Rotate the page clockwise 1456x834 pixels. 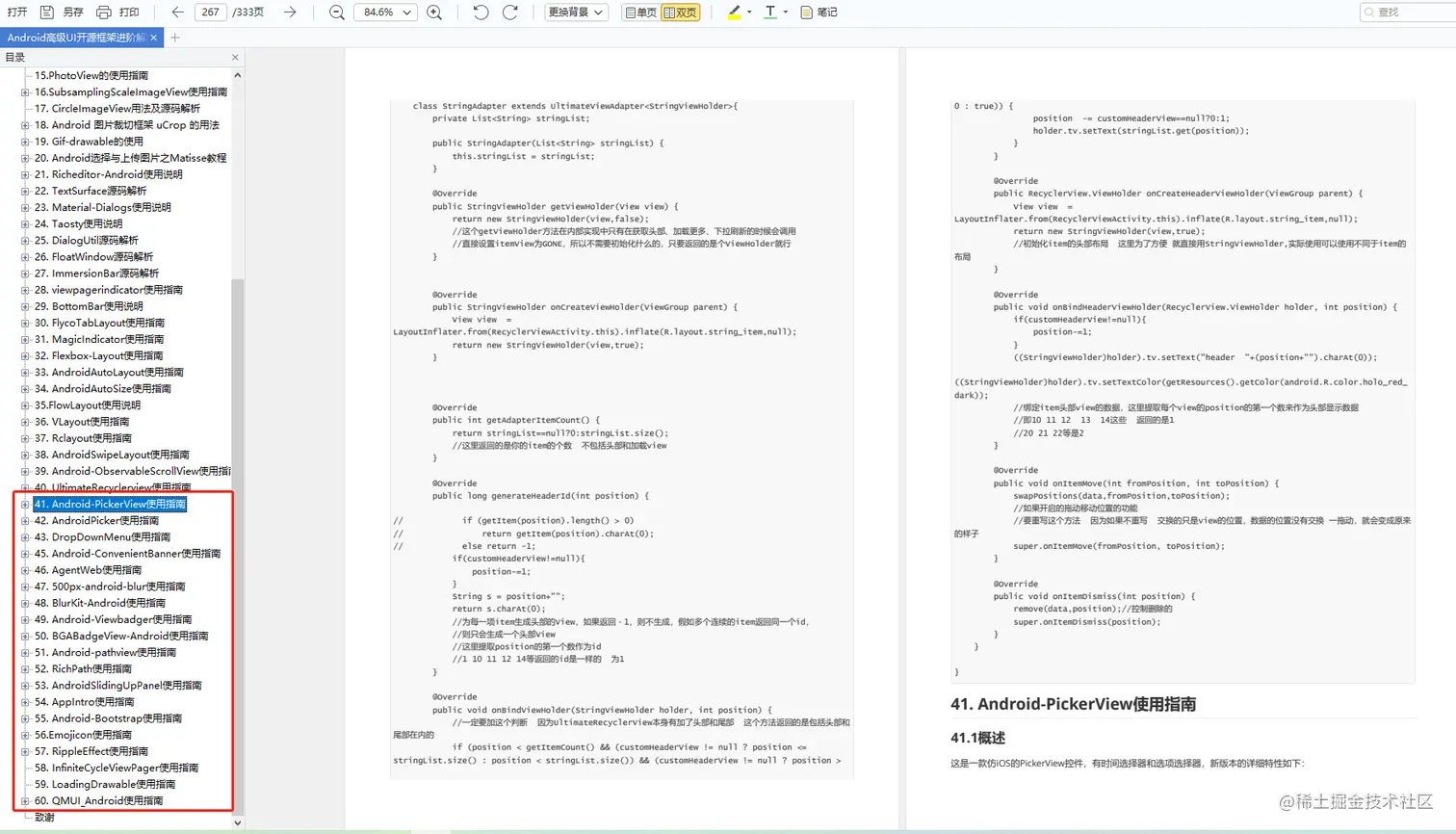(510, 13)
